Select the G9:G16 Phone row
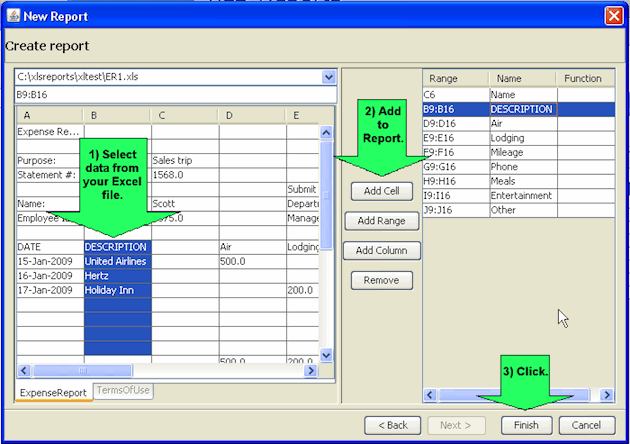The width and height of the screenshot is (630, 444). click(x=519, y=167)
